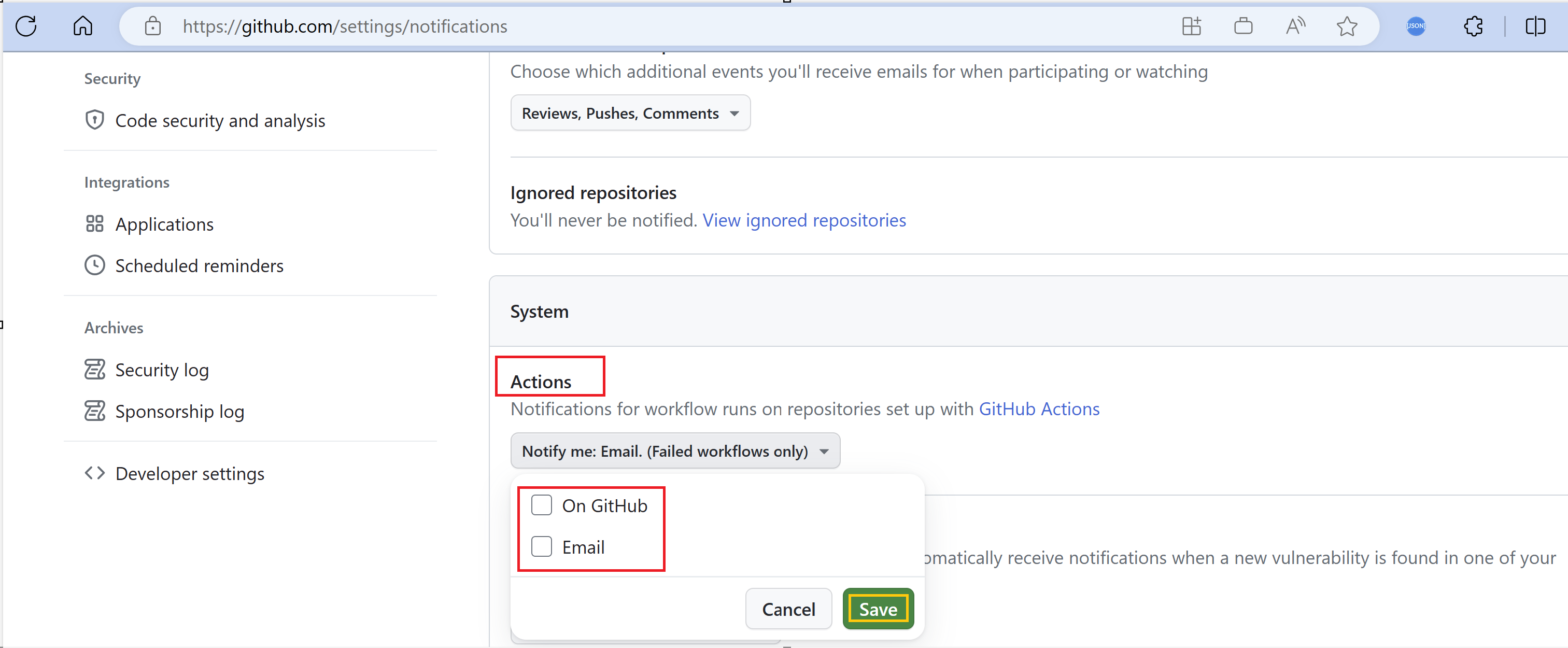Select the Applications grid icon
The image size is (1568, 648).
tap(95, 223)
